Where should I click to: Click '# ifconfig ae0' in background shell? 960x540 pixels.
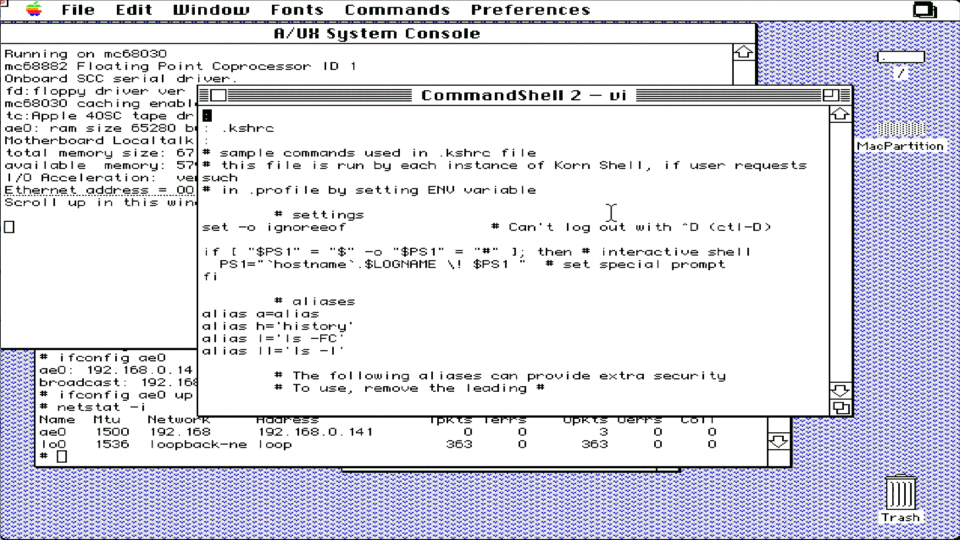point(103,358)
